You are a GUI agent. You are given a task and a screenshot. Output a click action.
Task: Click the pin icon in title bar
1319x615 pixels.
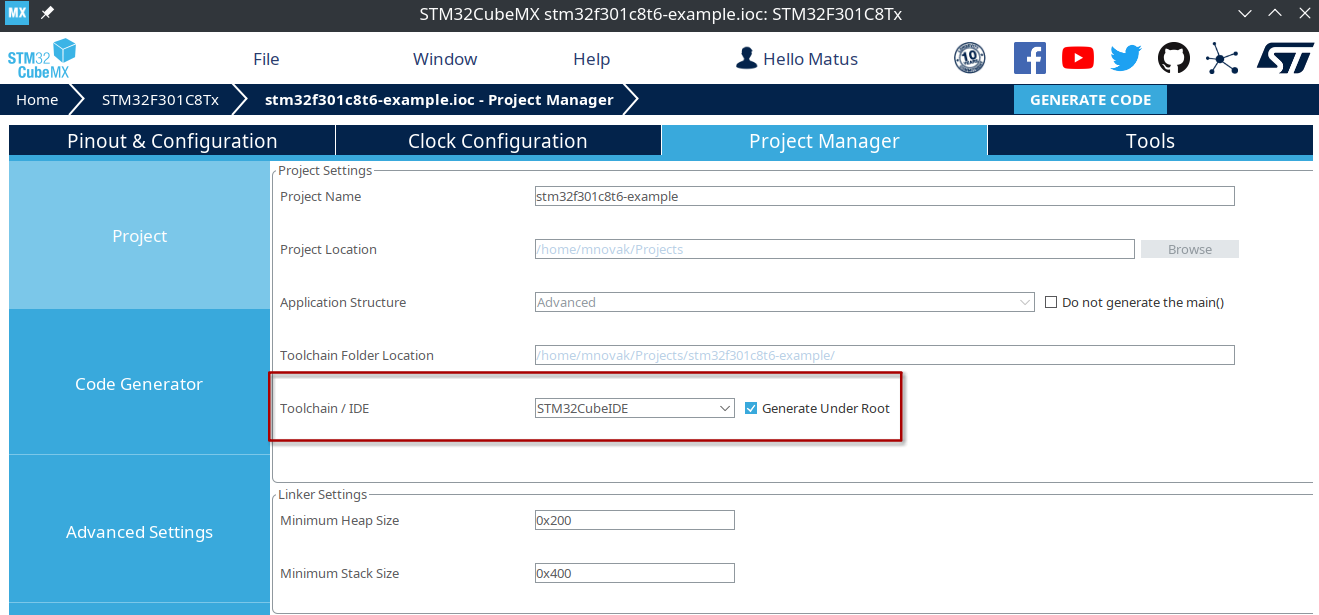47,13
